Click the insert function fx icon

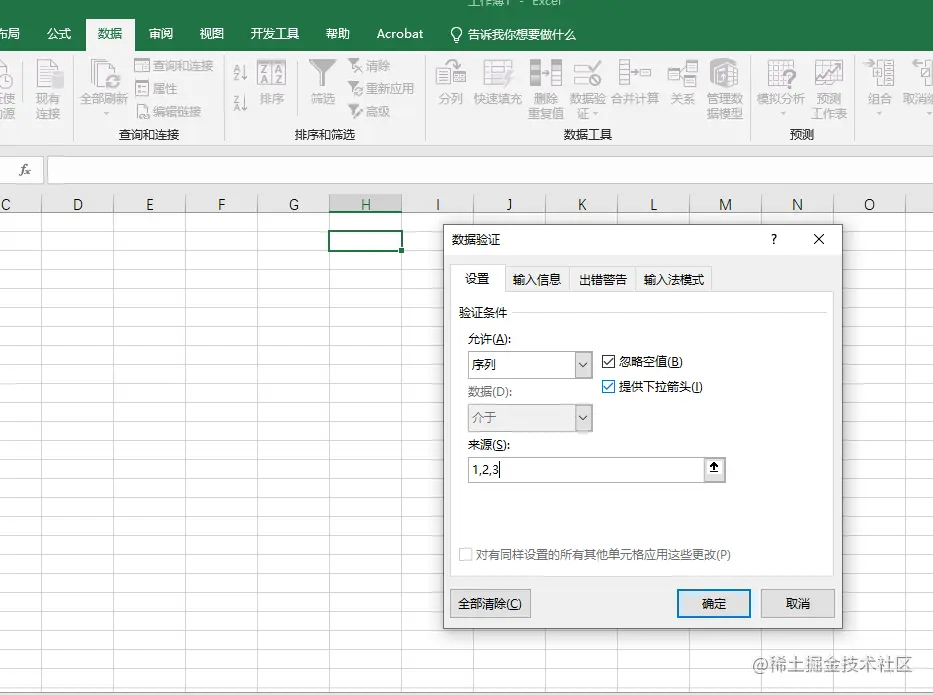click(x=24, y=170)
